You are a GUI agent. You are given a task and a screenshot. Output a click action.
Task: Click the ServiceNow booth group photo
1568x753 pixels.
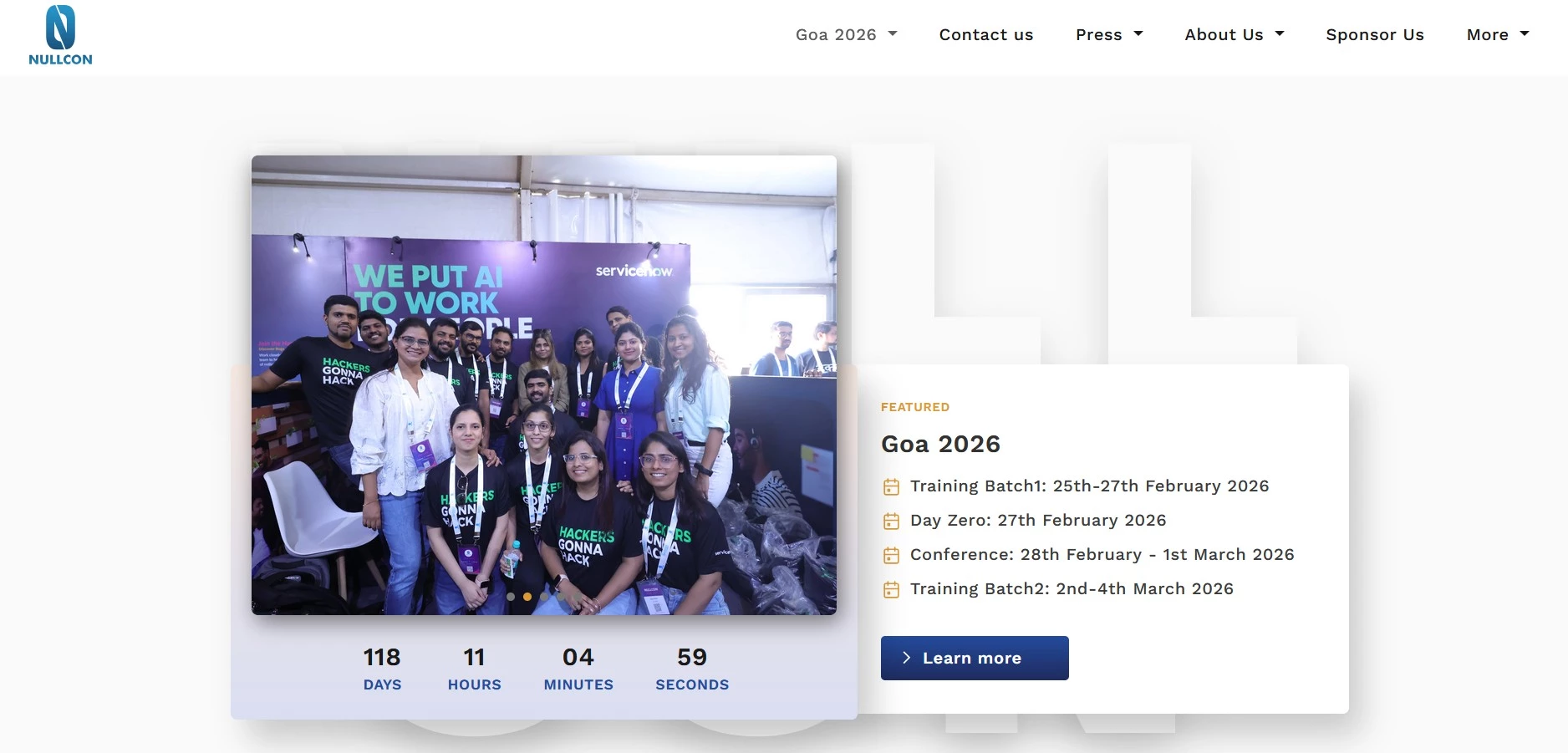[x=544, y=384]
